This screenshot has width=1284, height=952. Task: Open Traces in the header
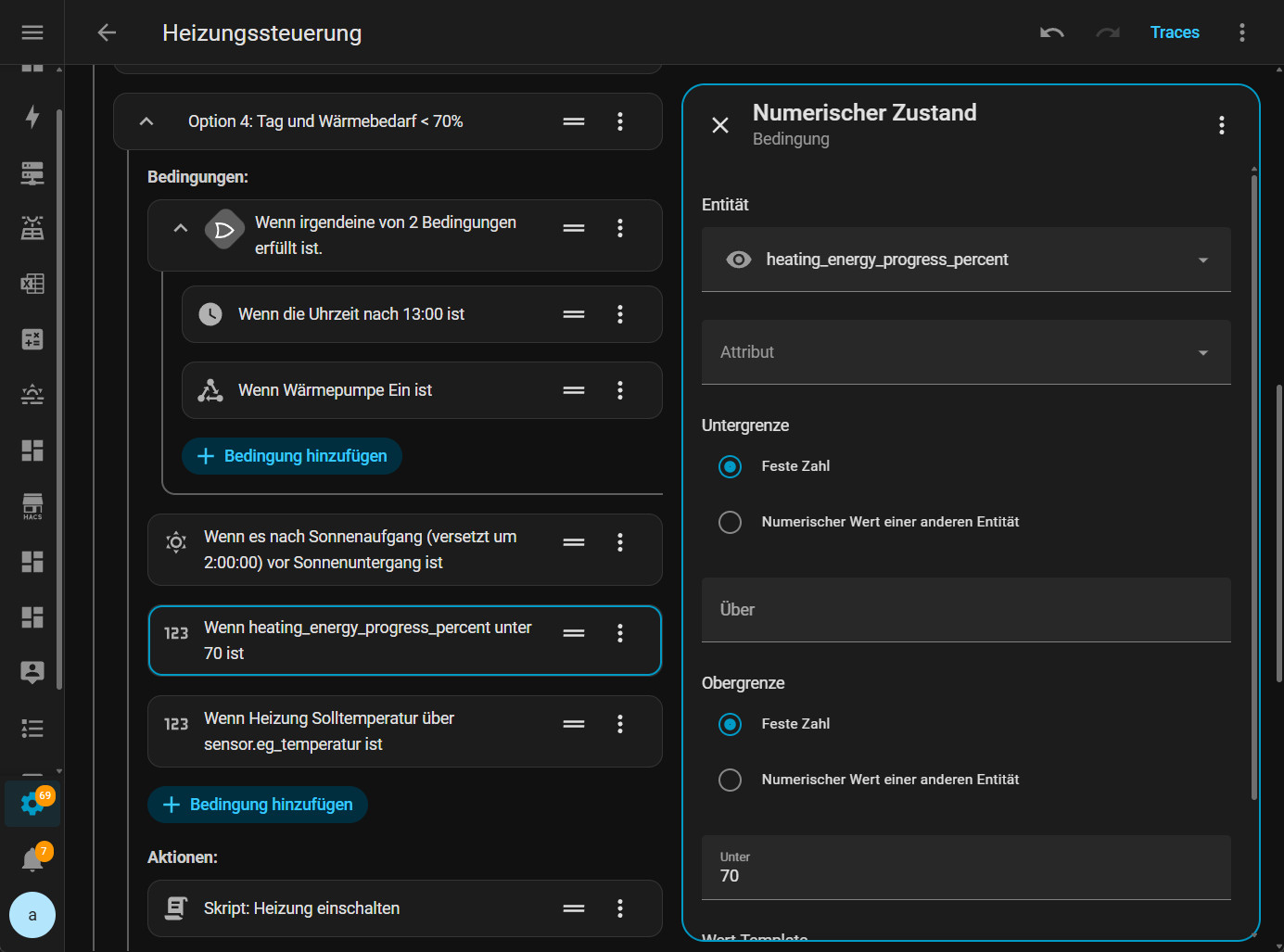click(x=1174, y=32)
